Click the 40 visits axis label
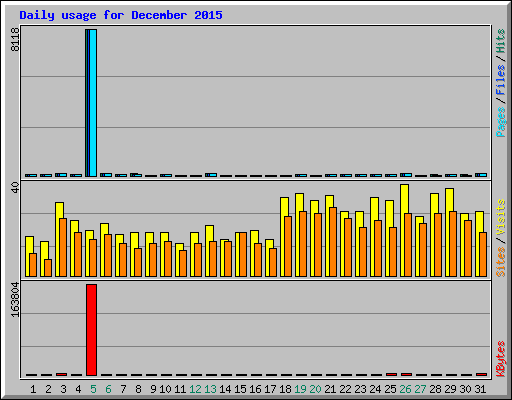512x400 pixels. (x=15, y=188)
